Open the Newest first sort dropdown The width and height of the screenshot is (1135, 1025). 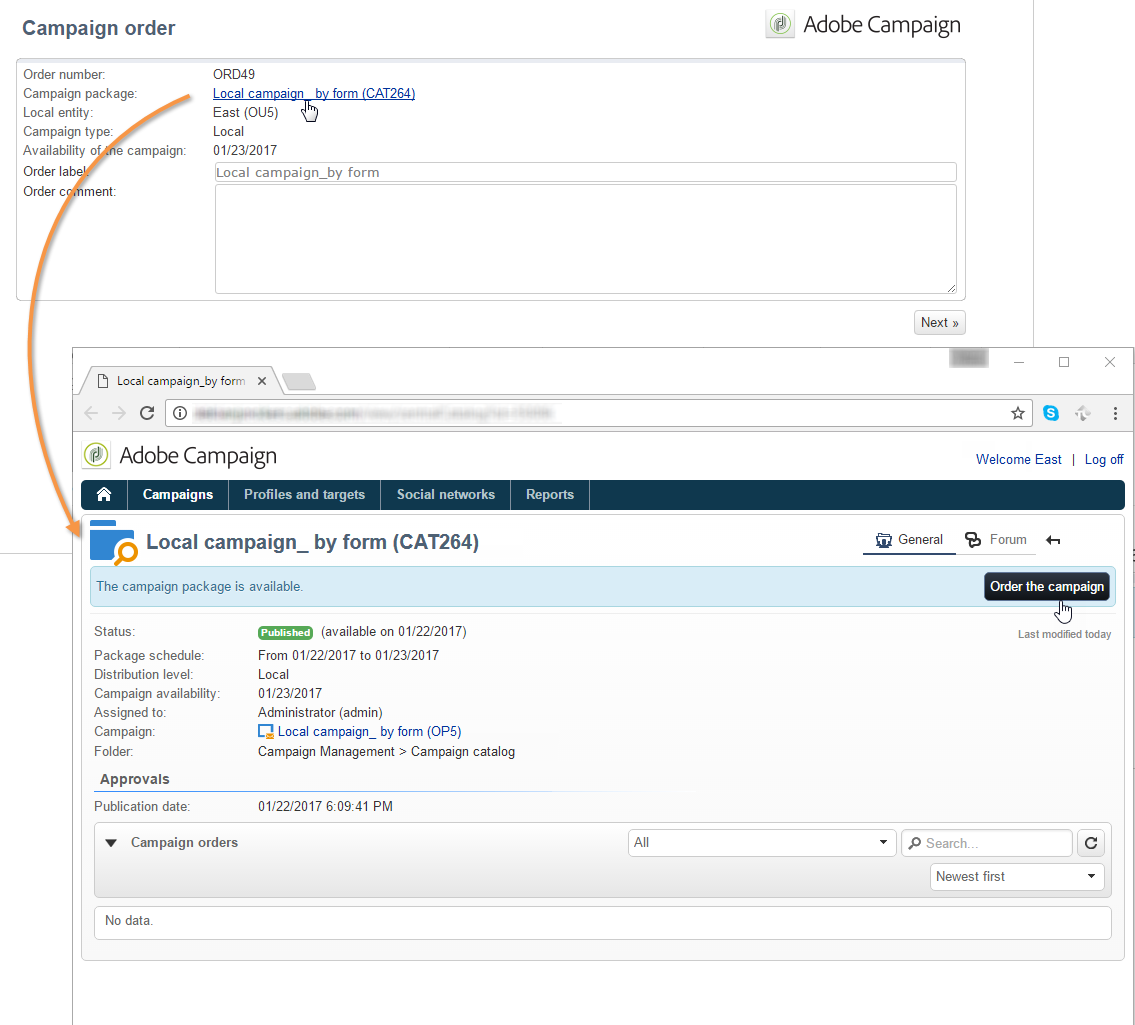[1016, 877]
